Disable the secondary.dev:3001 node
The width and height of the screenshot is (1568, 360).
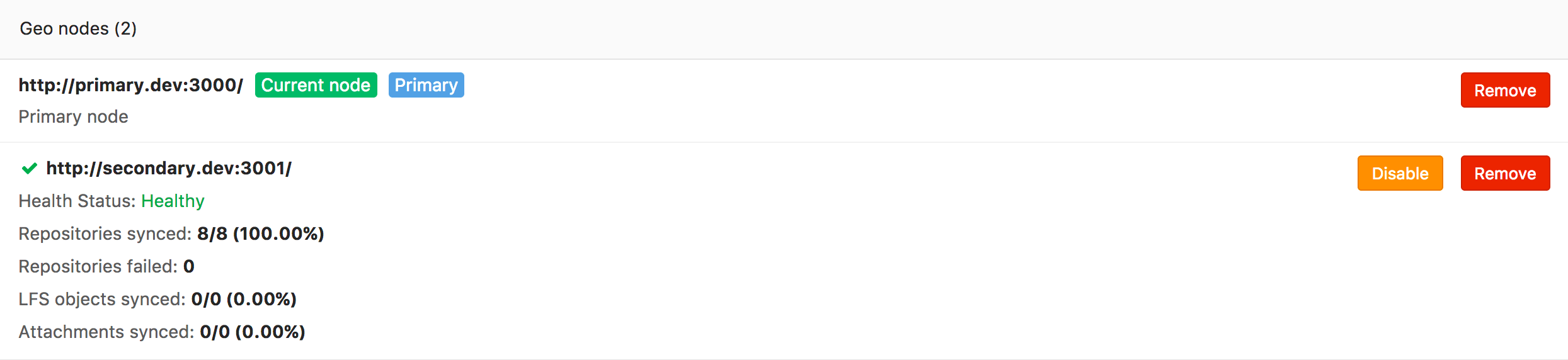pyautogui.click(x=1400, y=174)
